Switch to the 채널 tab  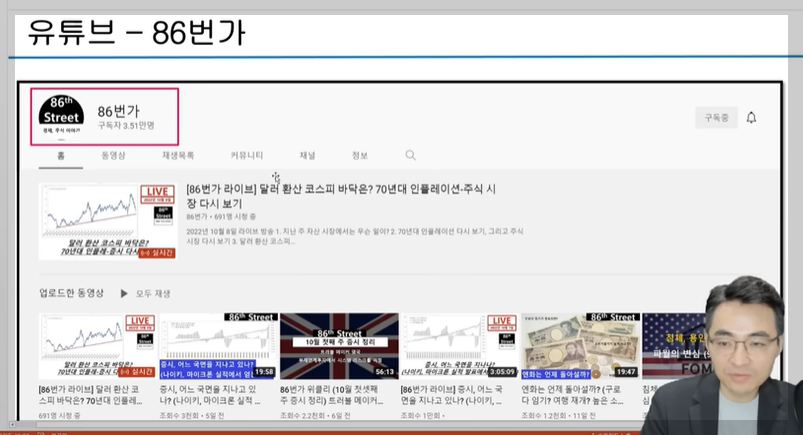coord(307,155)
